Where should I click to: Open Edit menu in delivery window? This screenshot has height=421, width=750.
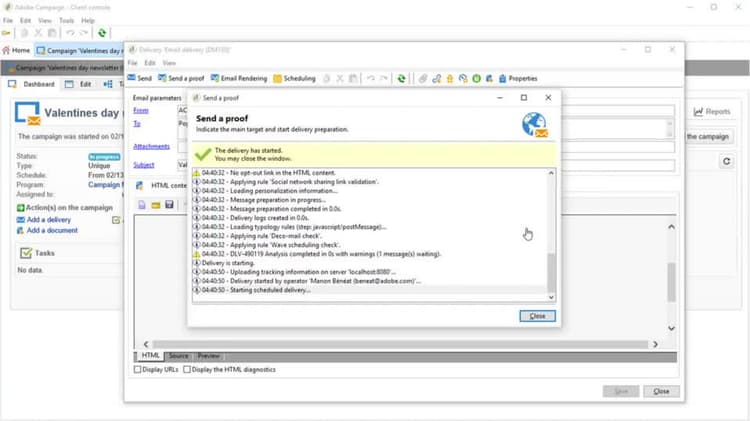click(x=150, y=63)
